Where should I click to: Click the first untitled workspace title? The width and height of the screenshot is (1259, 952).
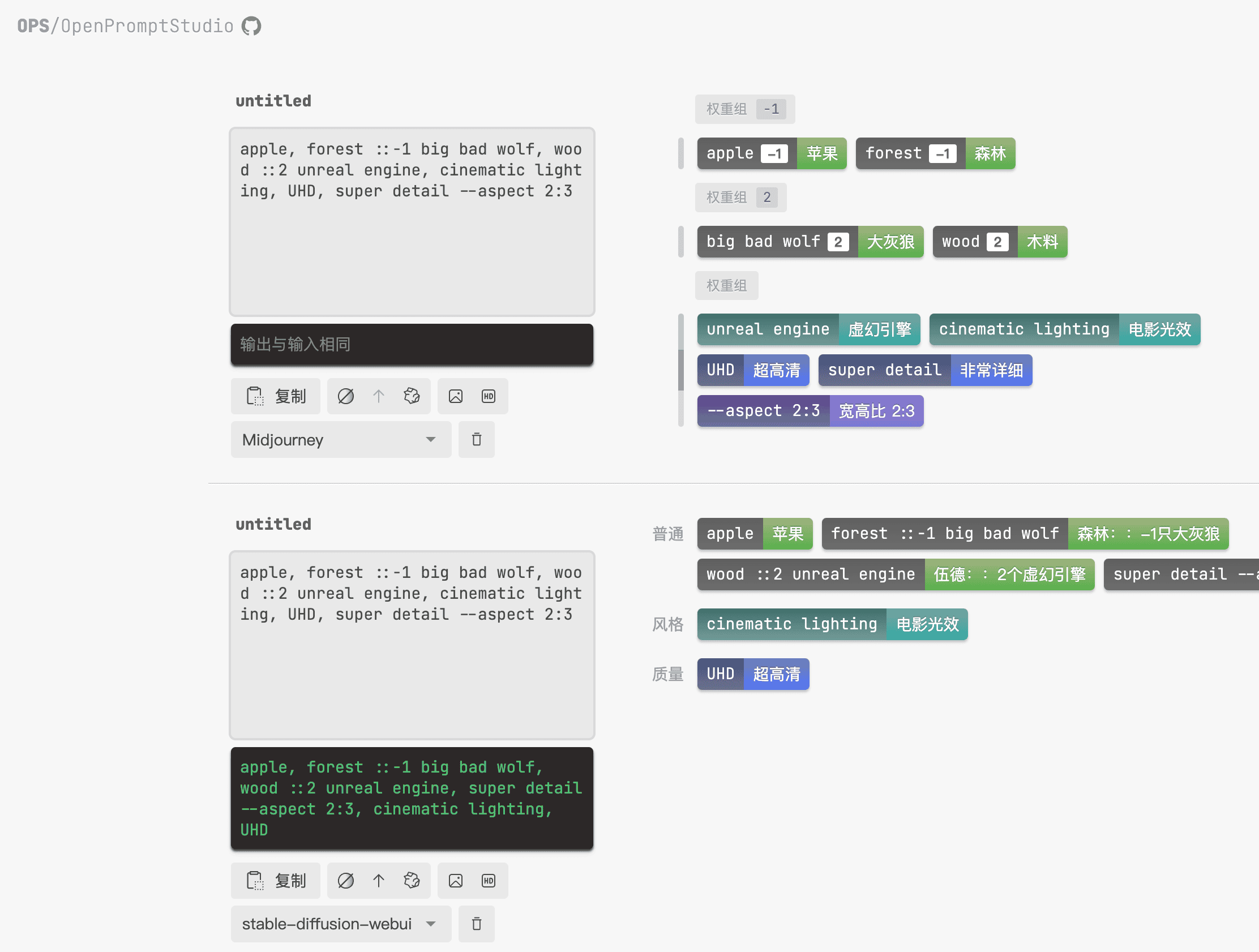pyautogui.click(x=274, y=101)
